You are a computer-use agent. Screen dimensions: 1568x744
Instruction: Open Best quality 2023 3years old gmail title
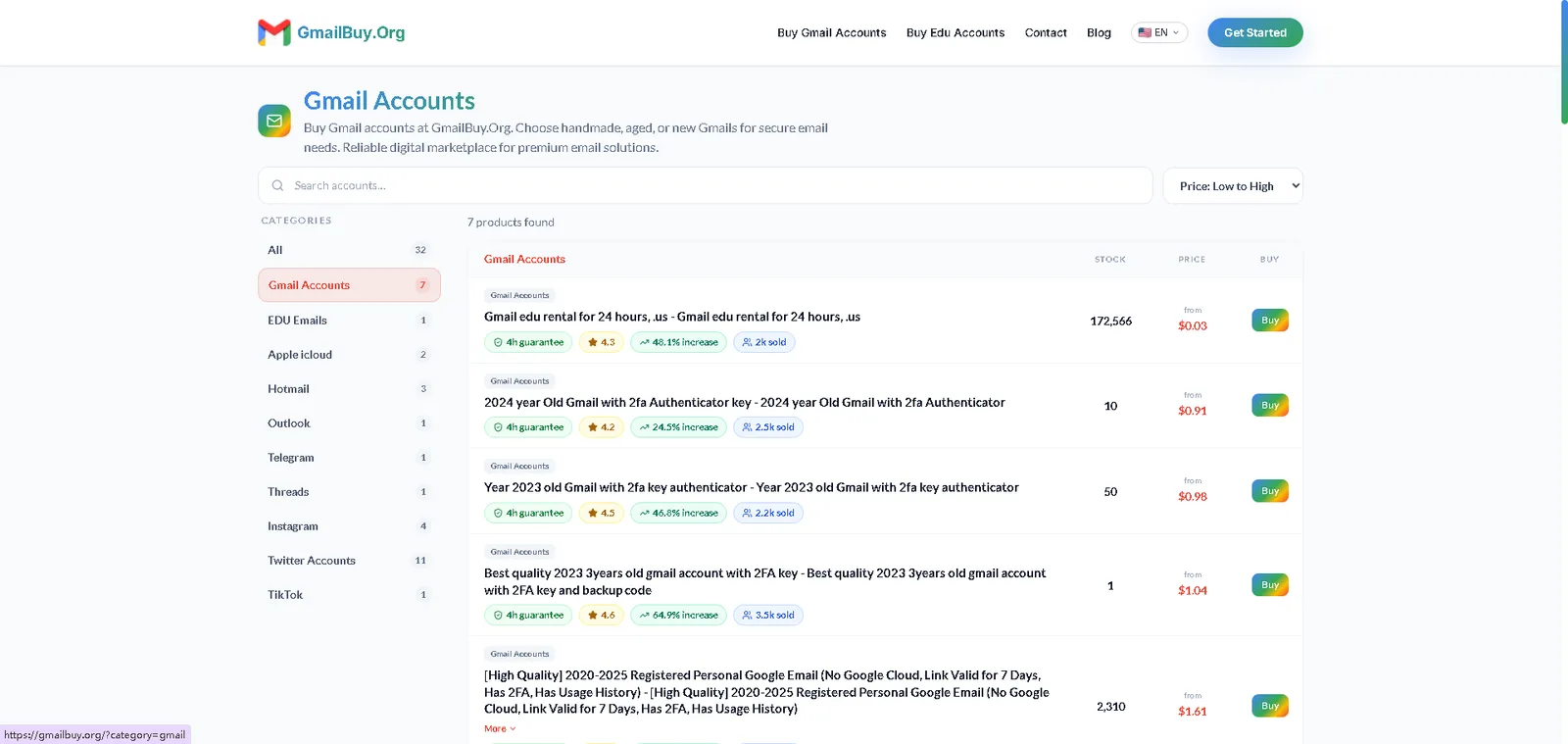(x=765, y=581)
